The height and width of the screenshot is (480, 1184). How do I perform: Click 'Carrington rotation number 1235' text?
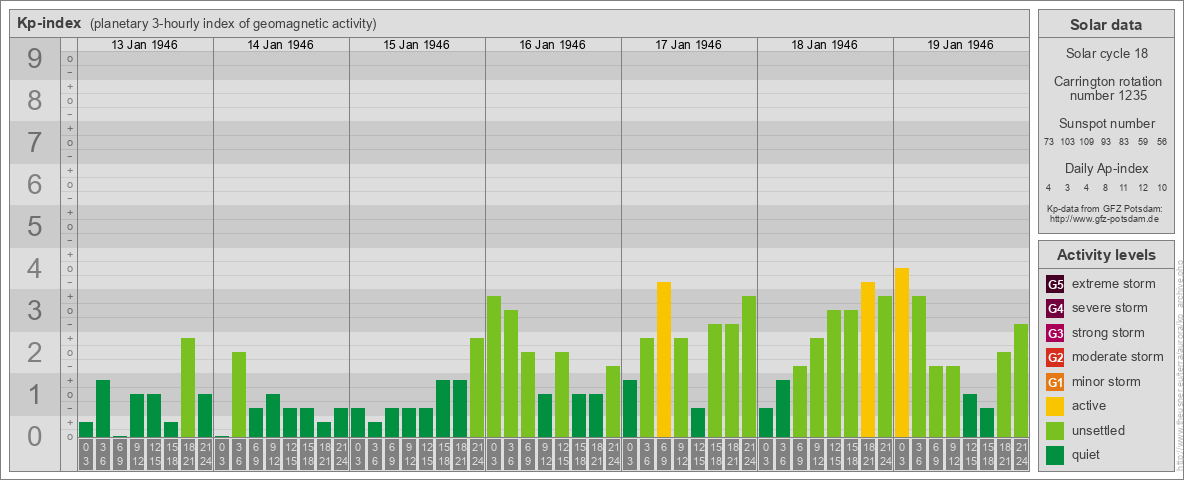1106,88
